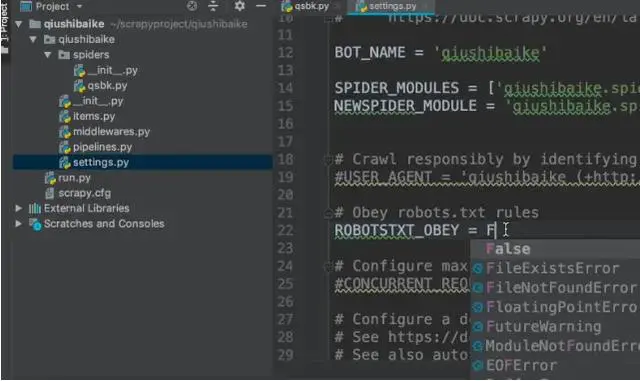The height and width of the screenshot is (381, 640).
Task: Open Project panel settings gear
Action: click(240, 6)
